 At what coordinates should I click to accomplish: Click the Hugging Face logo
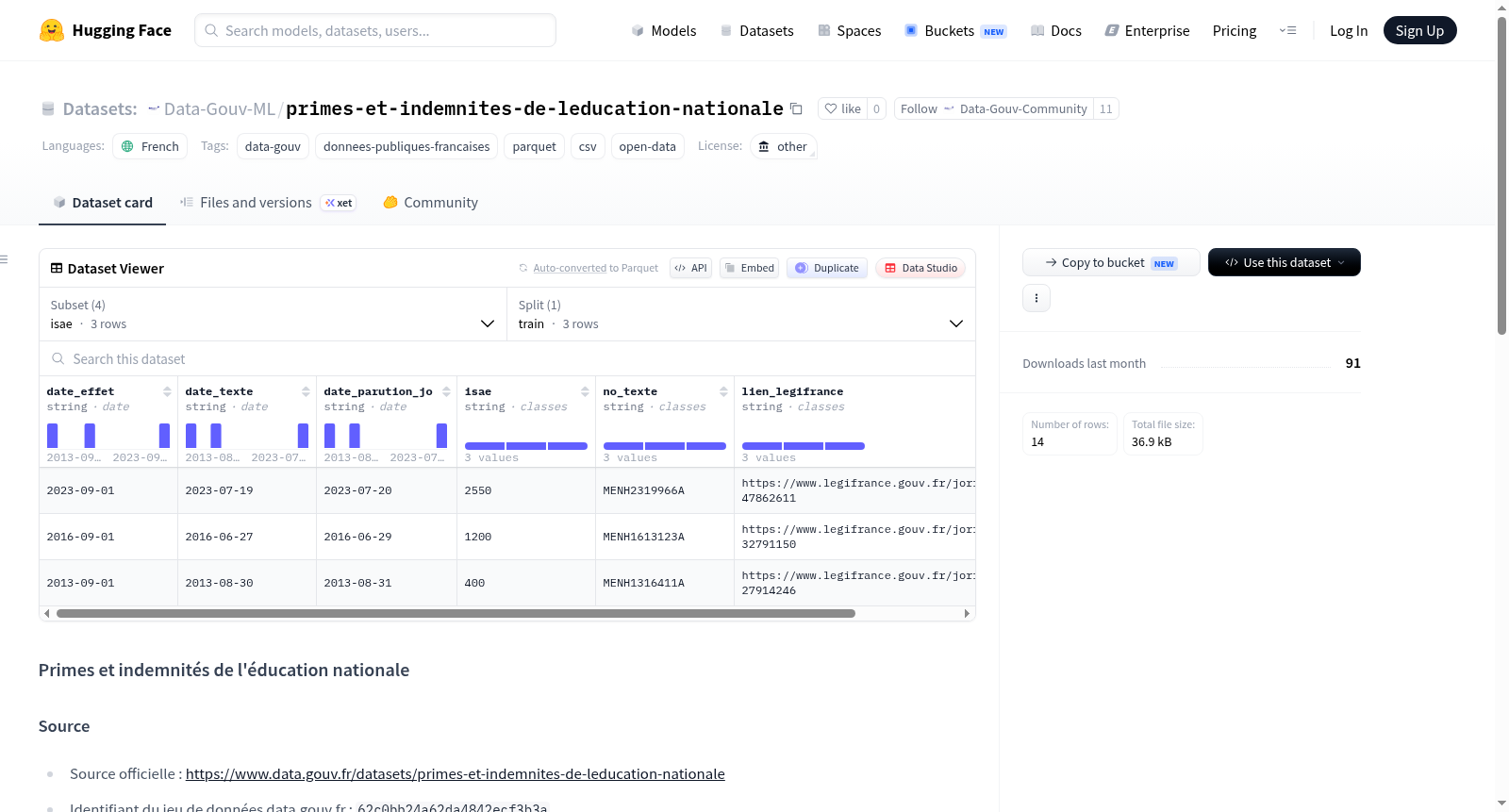coord(105,30)
